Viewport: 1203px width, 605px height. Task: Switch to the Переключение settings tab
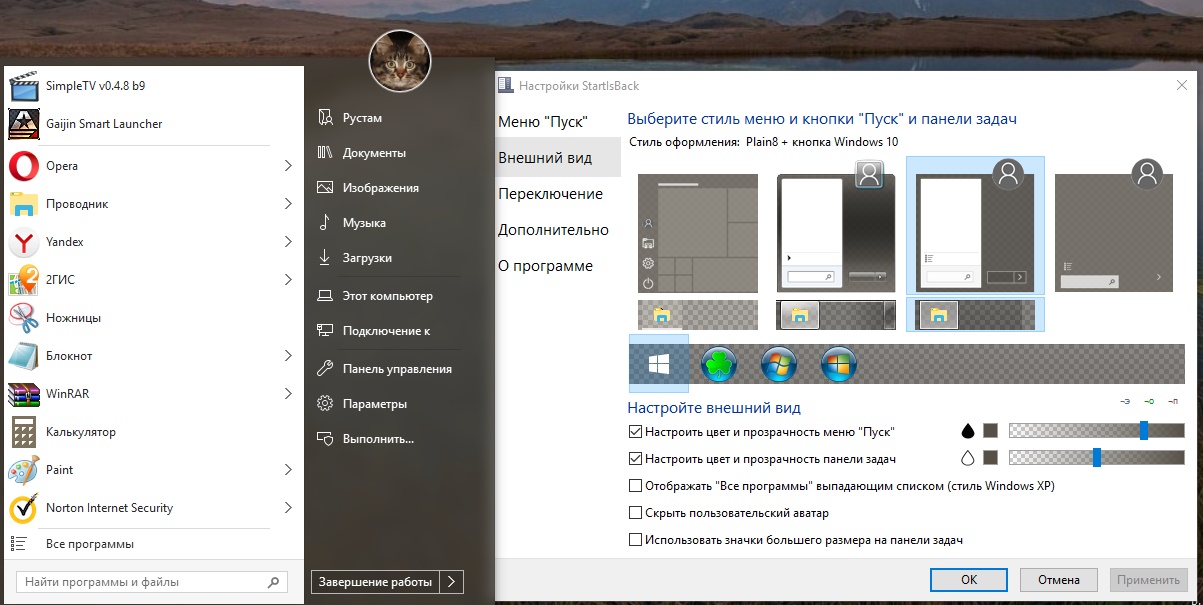(x=550, y=194)
